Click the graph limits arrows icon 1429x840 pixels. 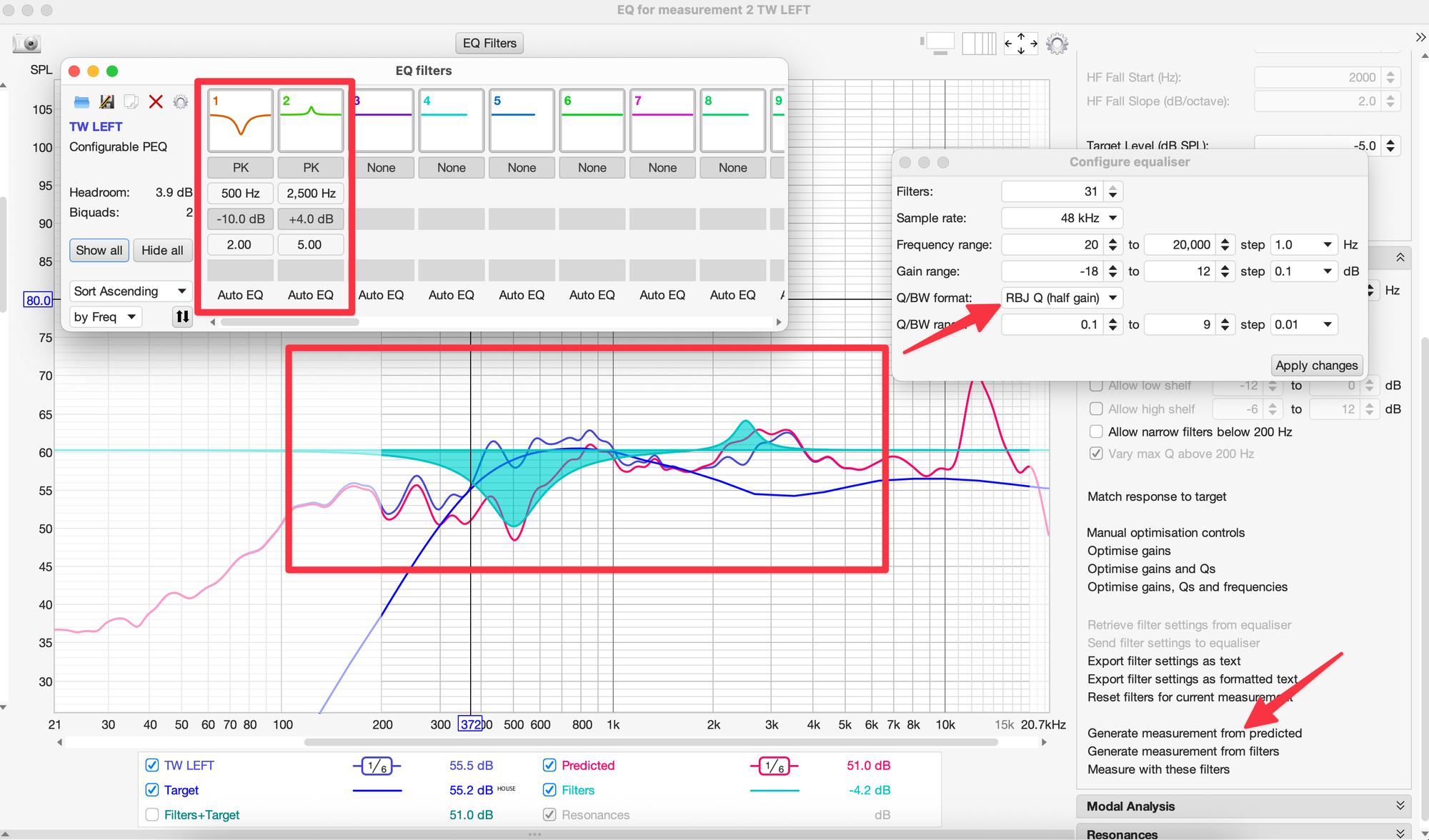coord(1020,44)
